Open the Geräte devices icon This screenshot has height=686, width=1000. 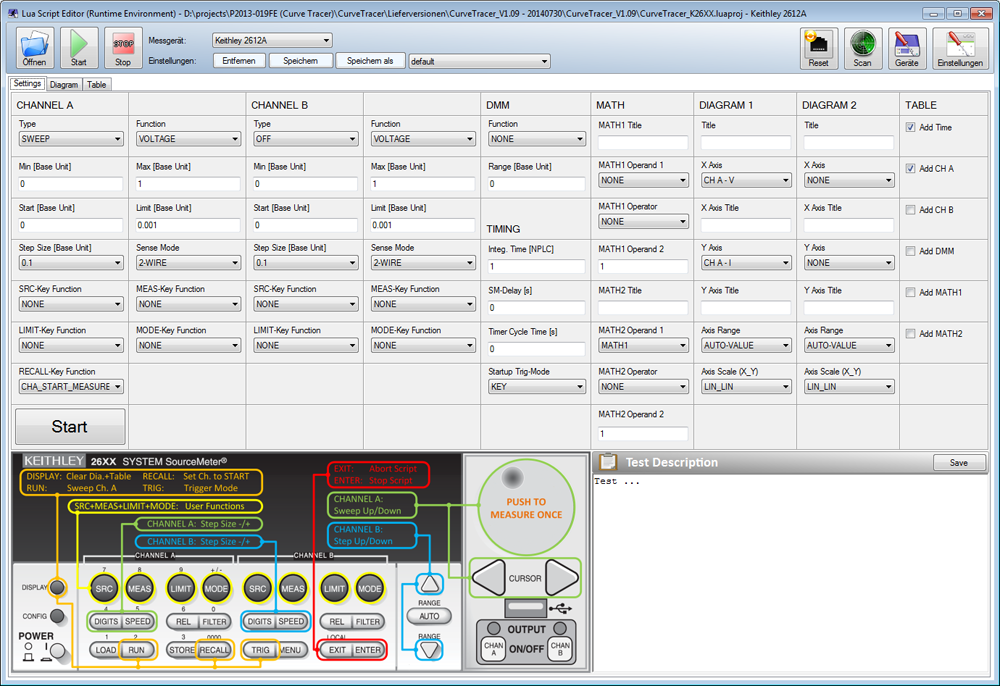point(906,43)
